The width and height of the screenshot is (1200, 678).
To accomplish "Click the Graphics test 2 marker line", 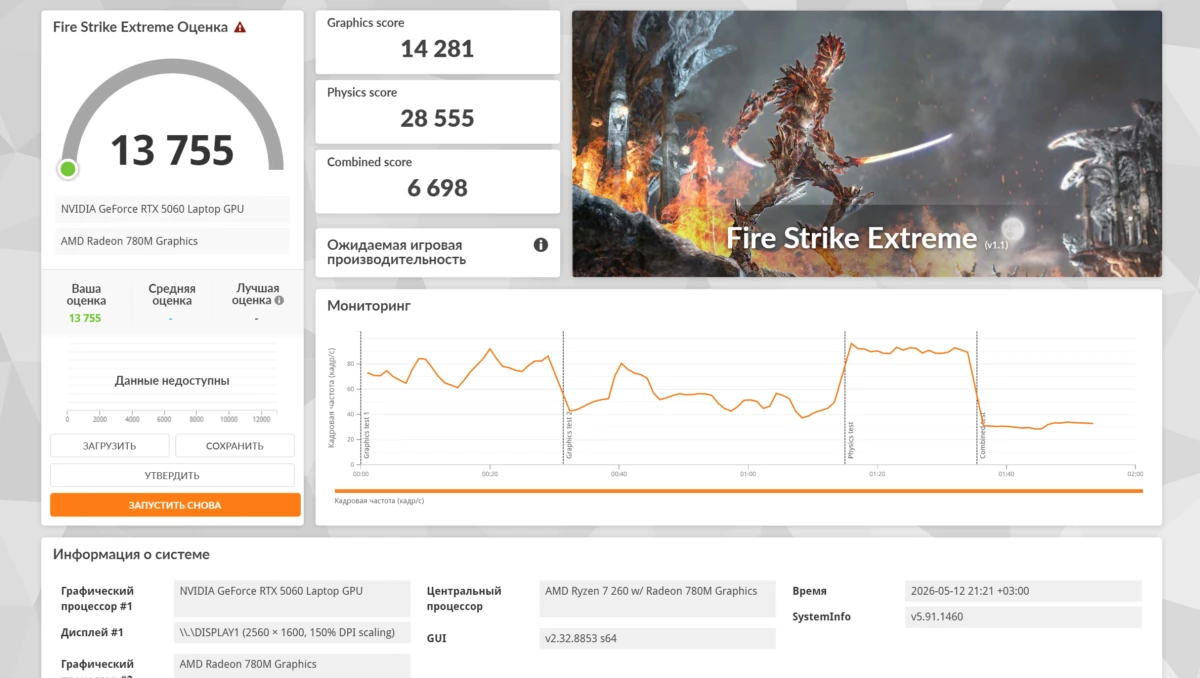I will point(564,398).
